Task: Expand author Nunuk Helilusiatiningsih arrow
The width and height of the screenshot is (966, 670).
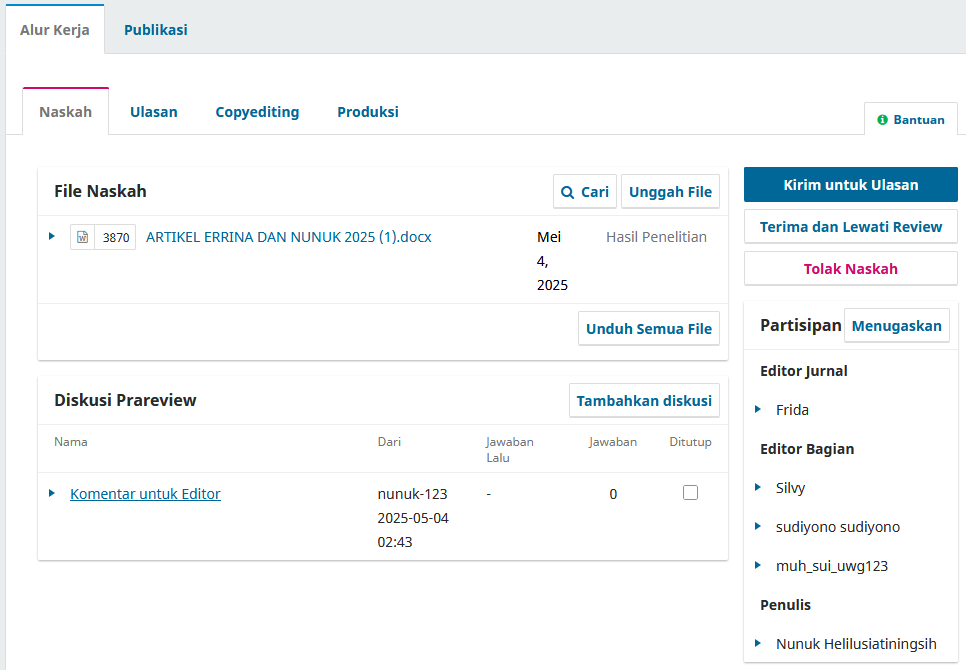Action: pos(758,644)
